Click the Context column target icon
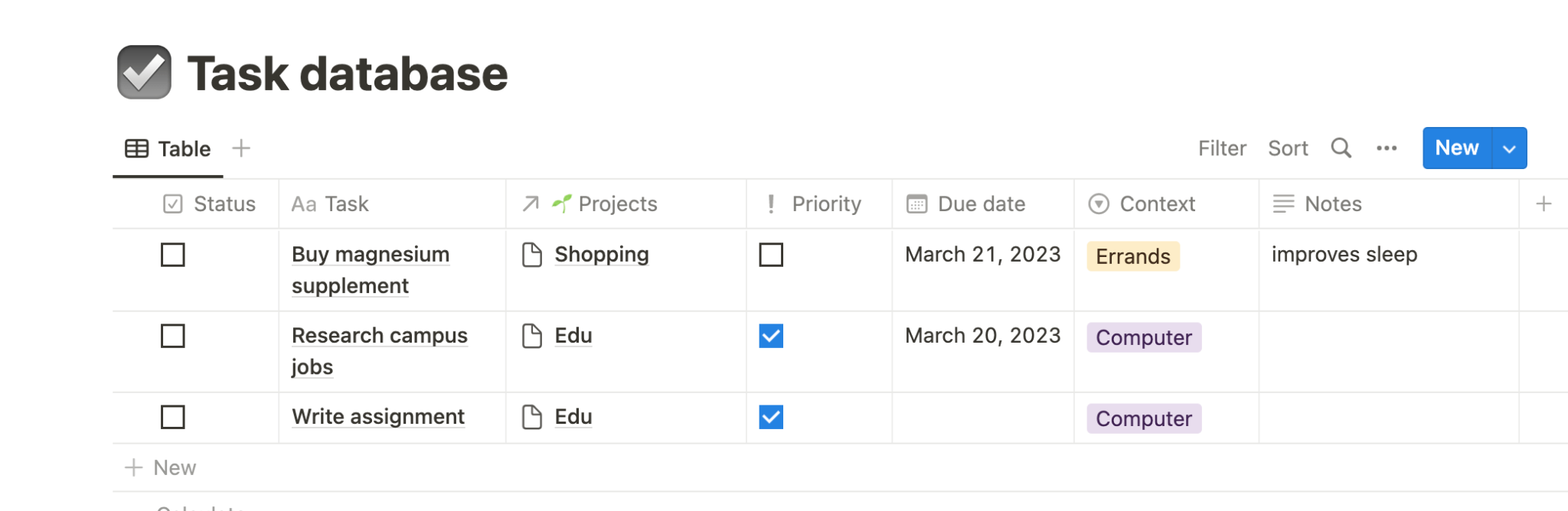 pos(1097,203)
